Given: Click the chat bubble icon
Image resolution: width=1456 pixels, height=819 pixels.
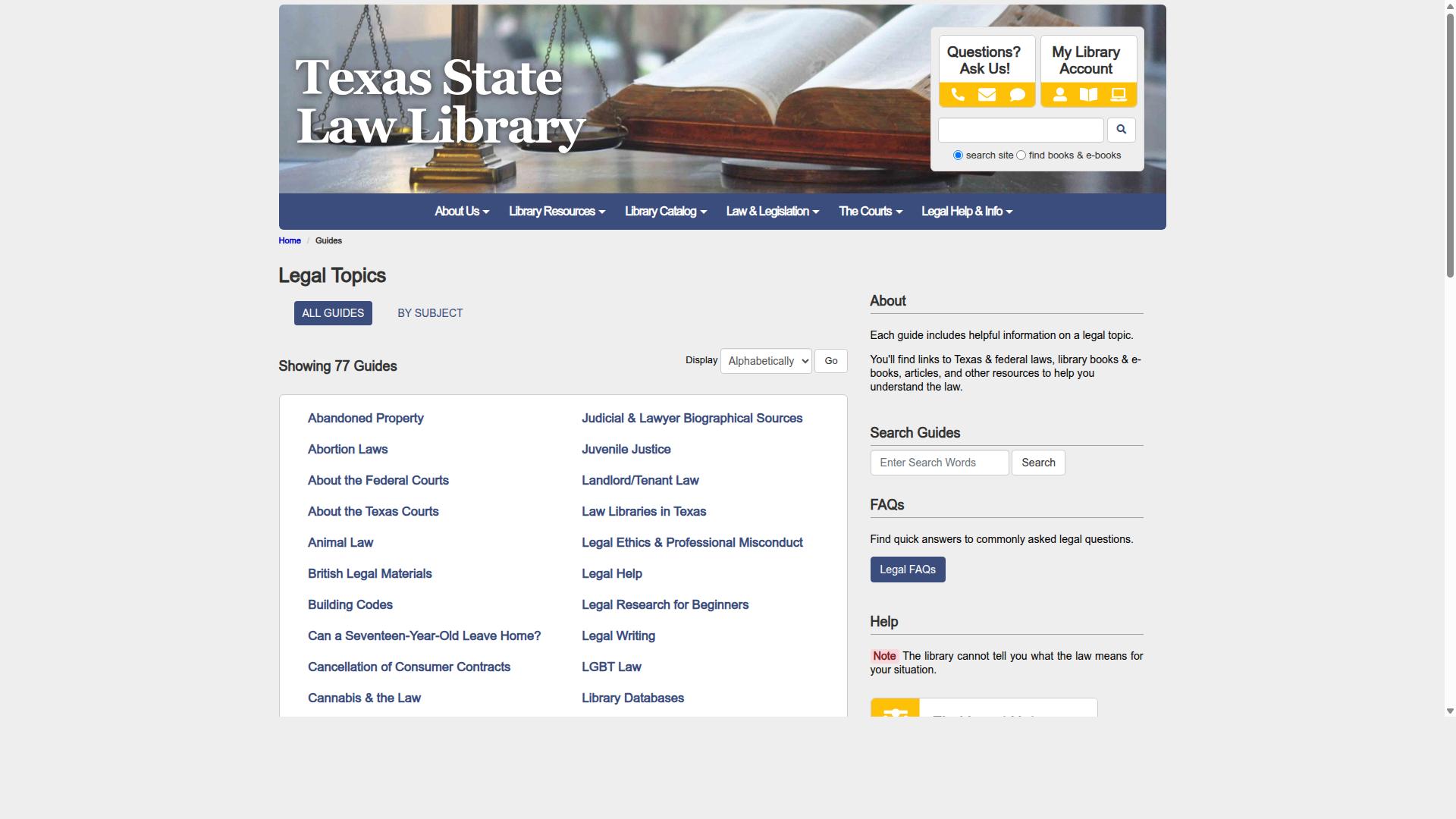Looking at the screenshot, I should click(x=1018, y=95).
